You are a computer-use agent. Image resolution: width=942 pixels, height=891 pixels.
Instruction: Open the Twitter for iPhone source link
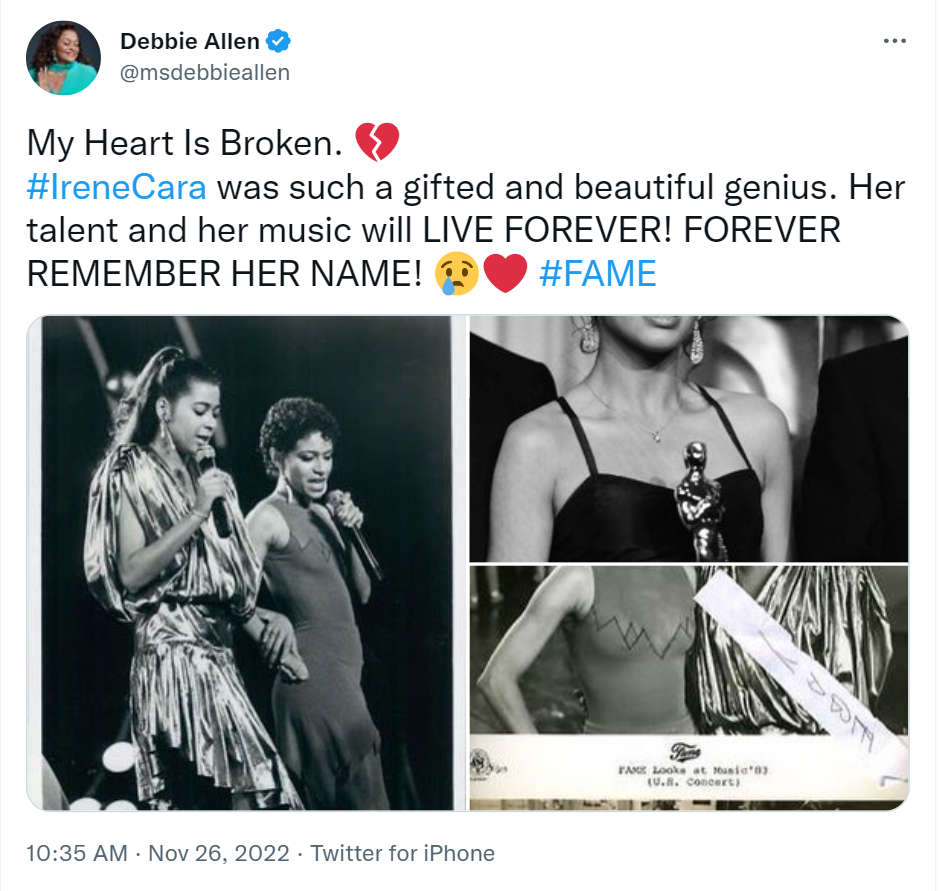tap(405, 854)
